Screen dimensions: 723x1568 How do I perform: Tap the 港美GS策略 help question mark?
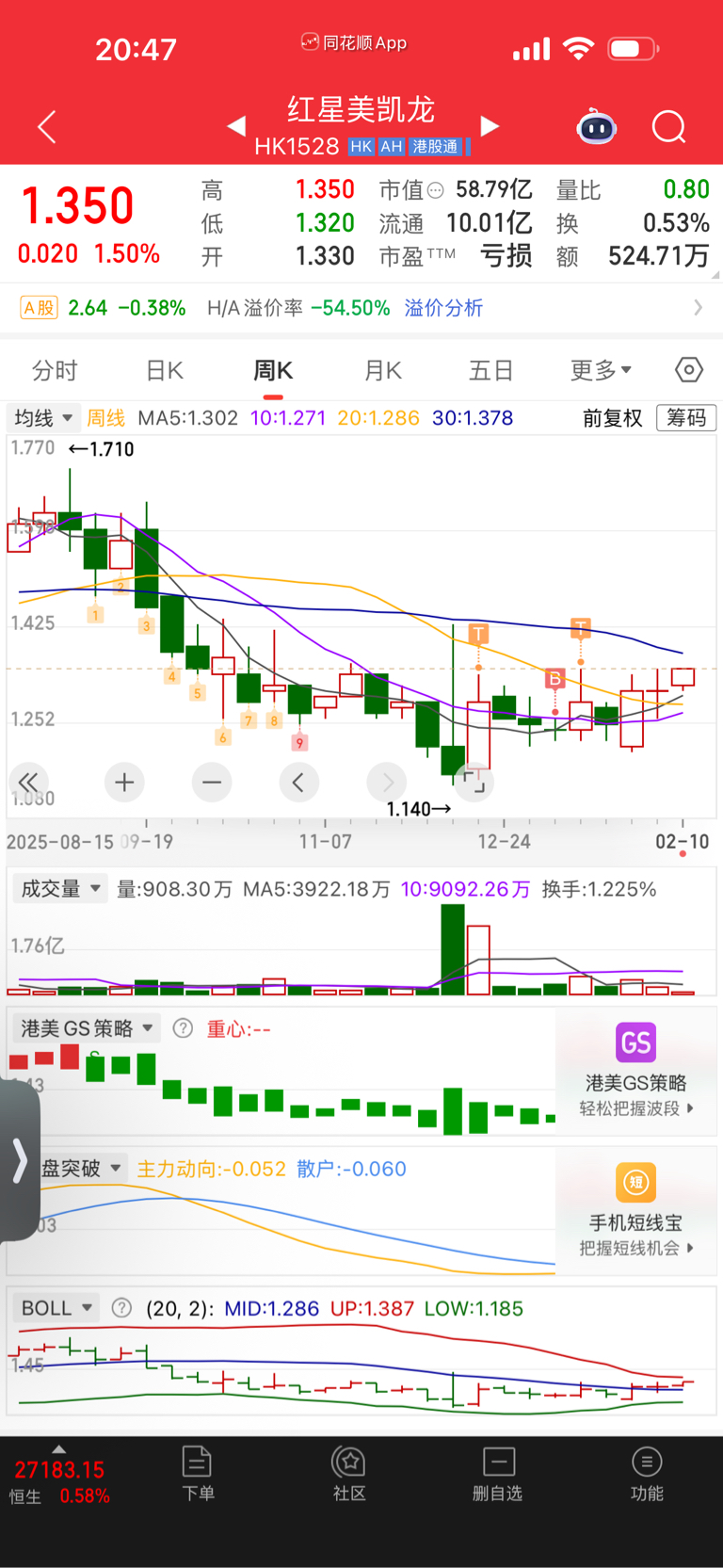click(x=184, y=1028)
